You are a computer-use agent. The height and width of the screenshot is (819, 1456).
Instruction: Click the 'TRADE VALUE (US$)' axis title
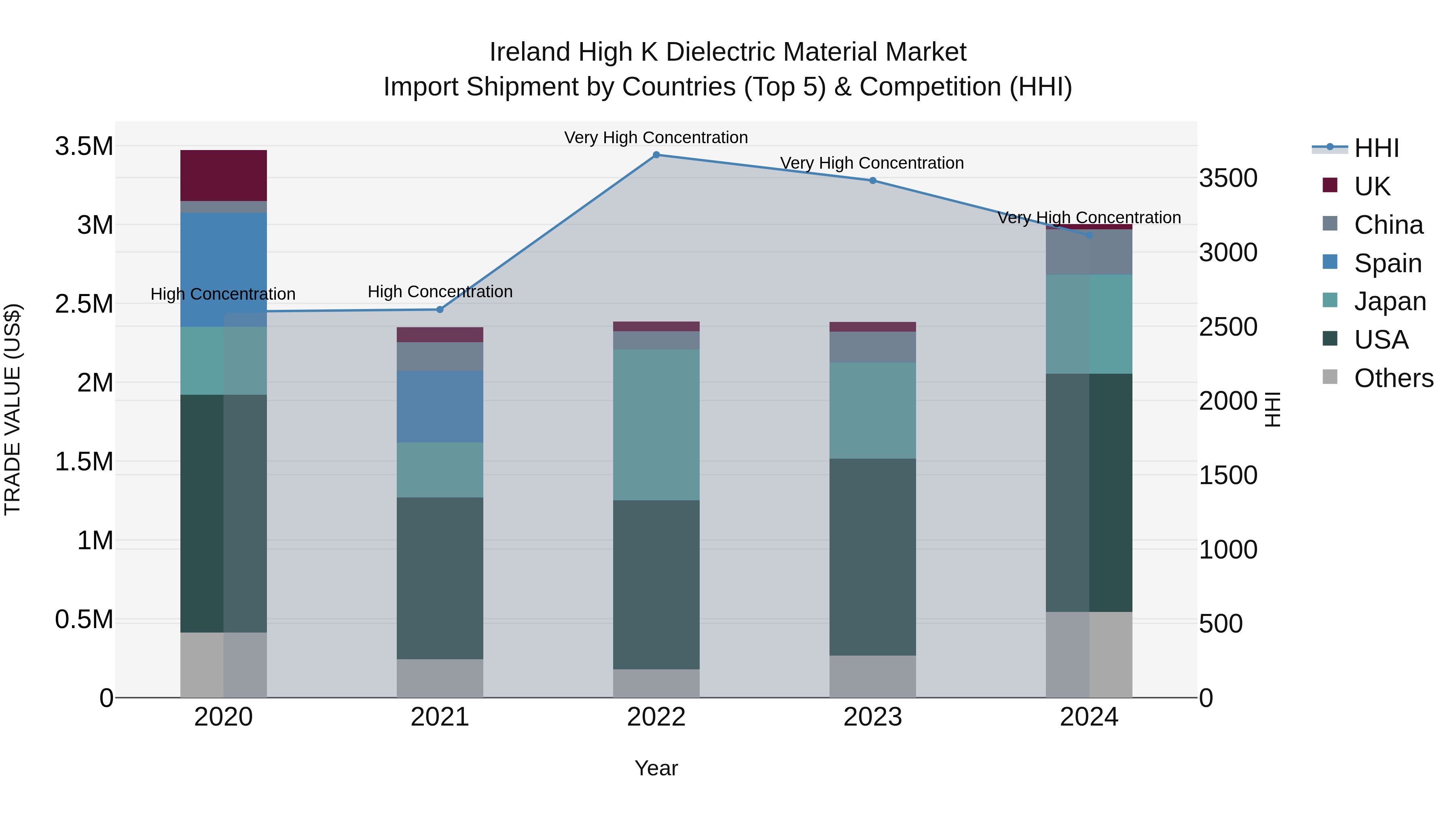(x=13, y=409)
